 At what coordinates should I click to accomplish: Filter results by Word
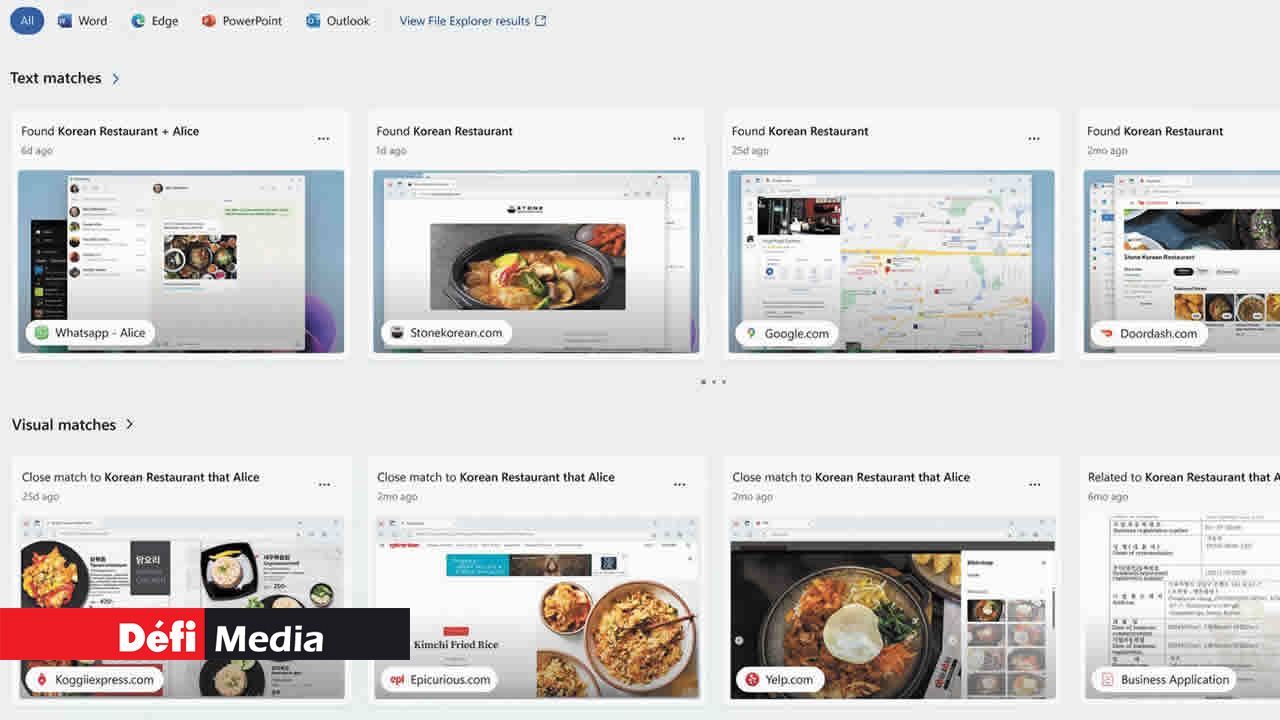(x=82, y=21)
